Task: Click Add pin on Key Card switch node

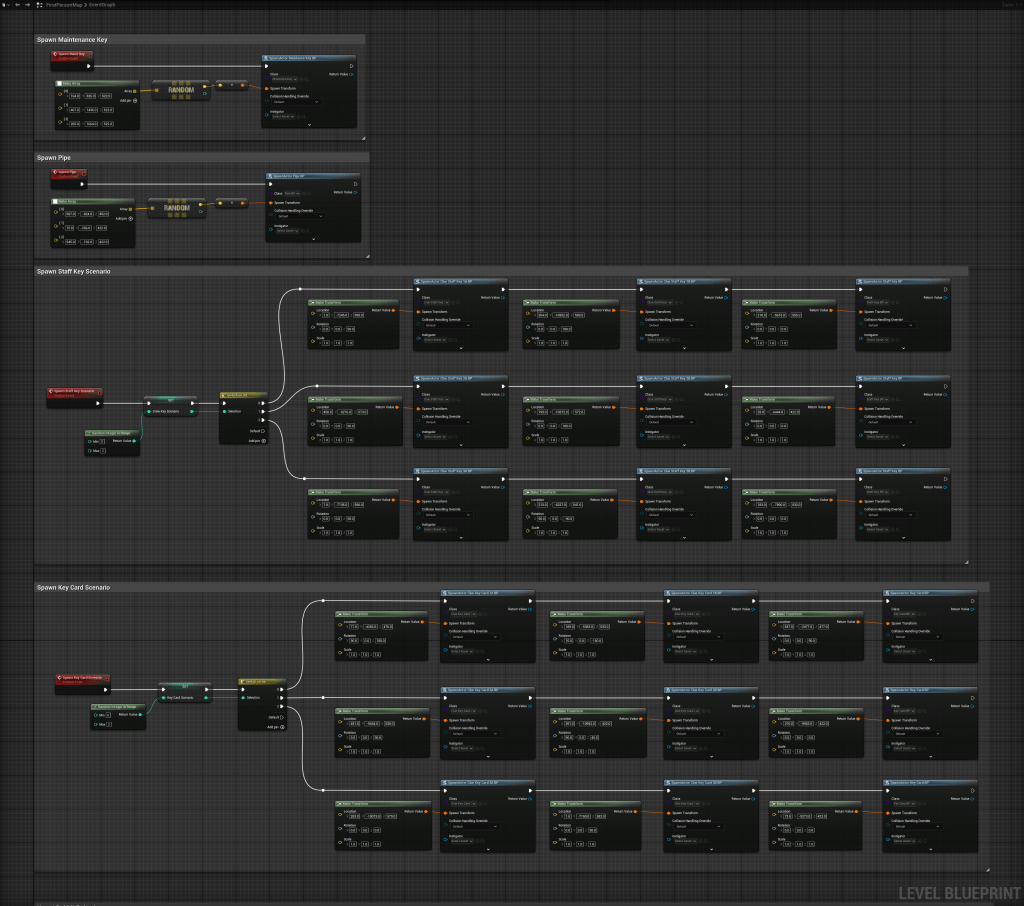Action: [x=282, y=727]
